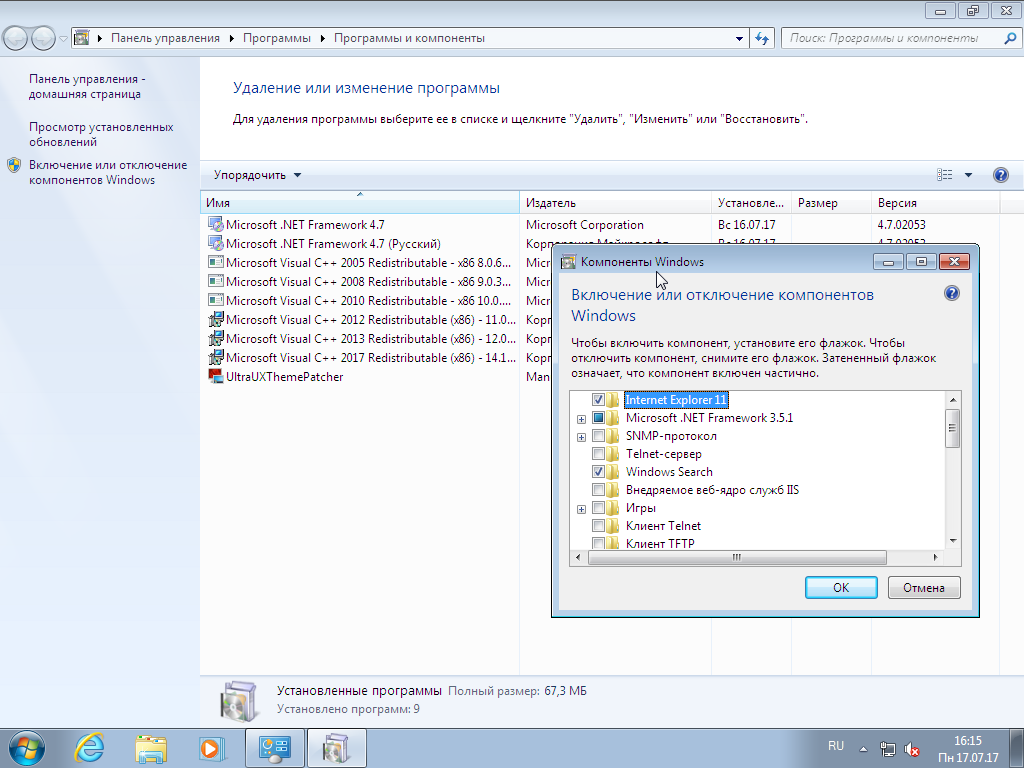Click Включение или отключение компонентов Windows link

point(108,172)
